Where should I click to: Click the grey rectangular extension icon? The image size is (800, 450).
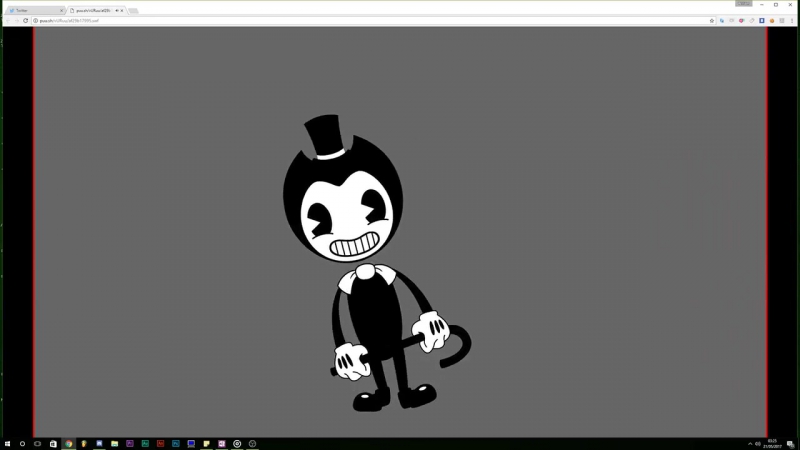(732, 20)
